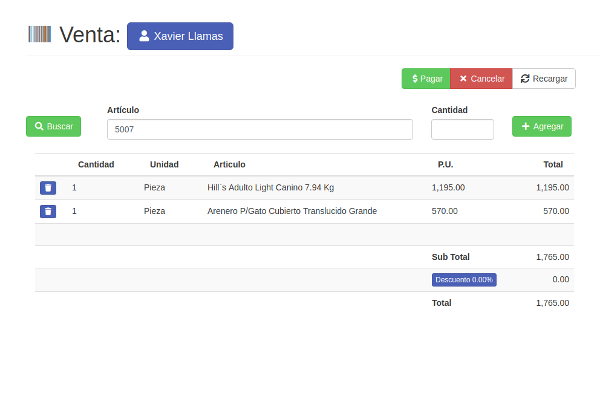Select the Cantidad label above quantity field
This screenshot has height=400, width=600.
pos(450,110)
